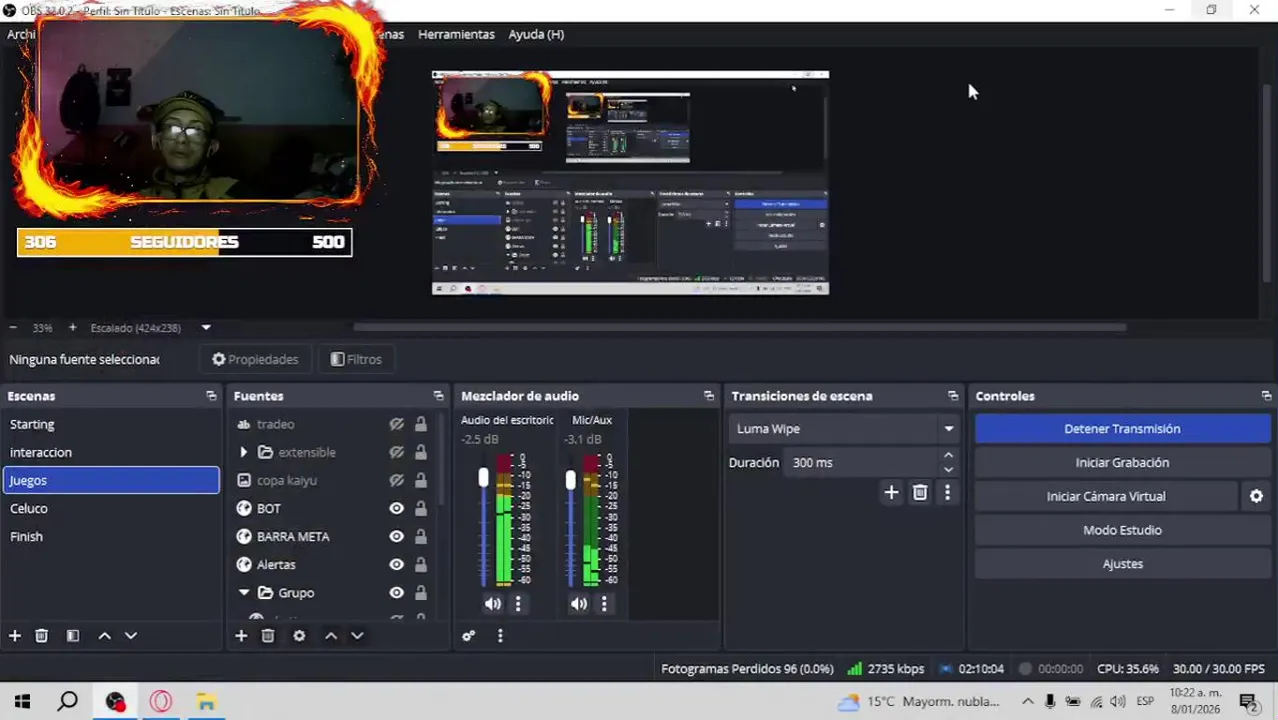
Task: Increase transition duration stepper
Action: click(x=948, y=456)
